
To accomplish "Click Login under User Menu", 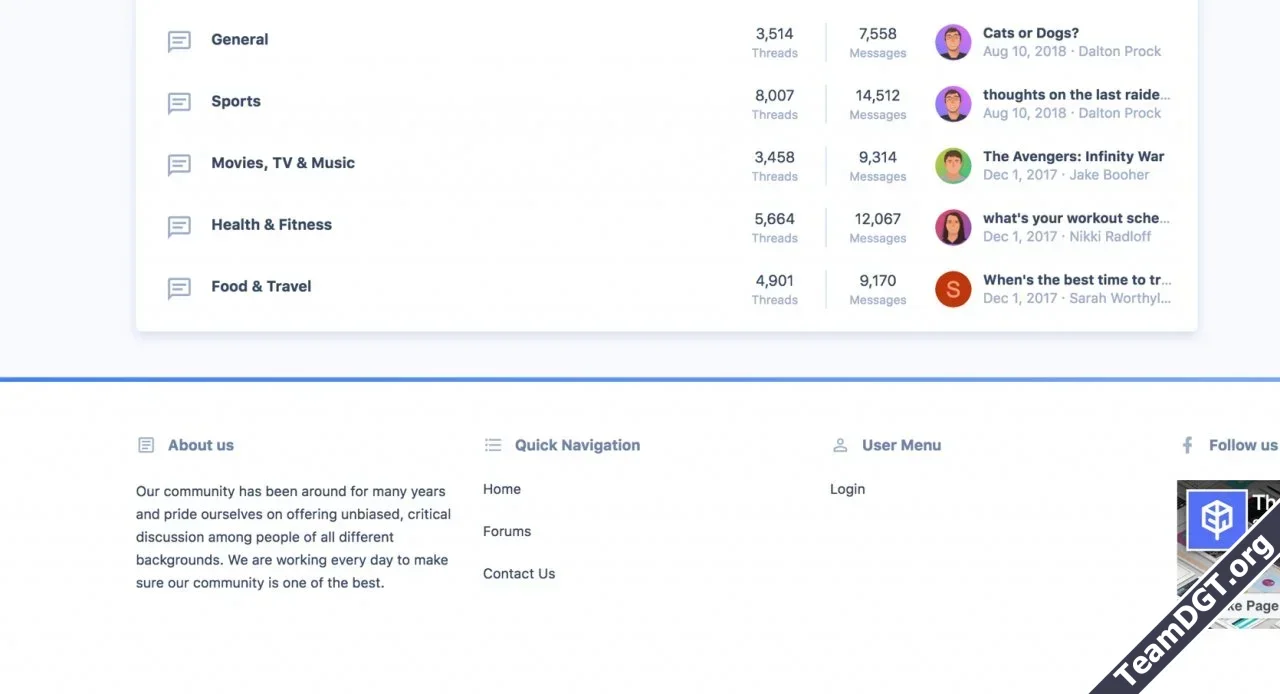I will [847, 490].
